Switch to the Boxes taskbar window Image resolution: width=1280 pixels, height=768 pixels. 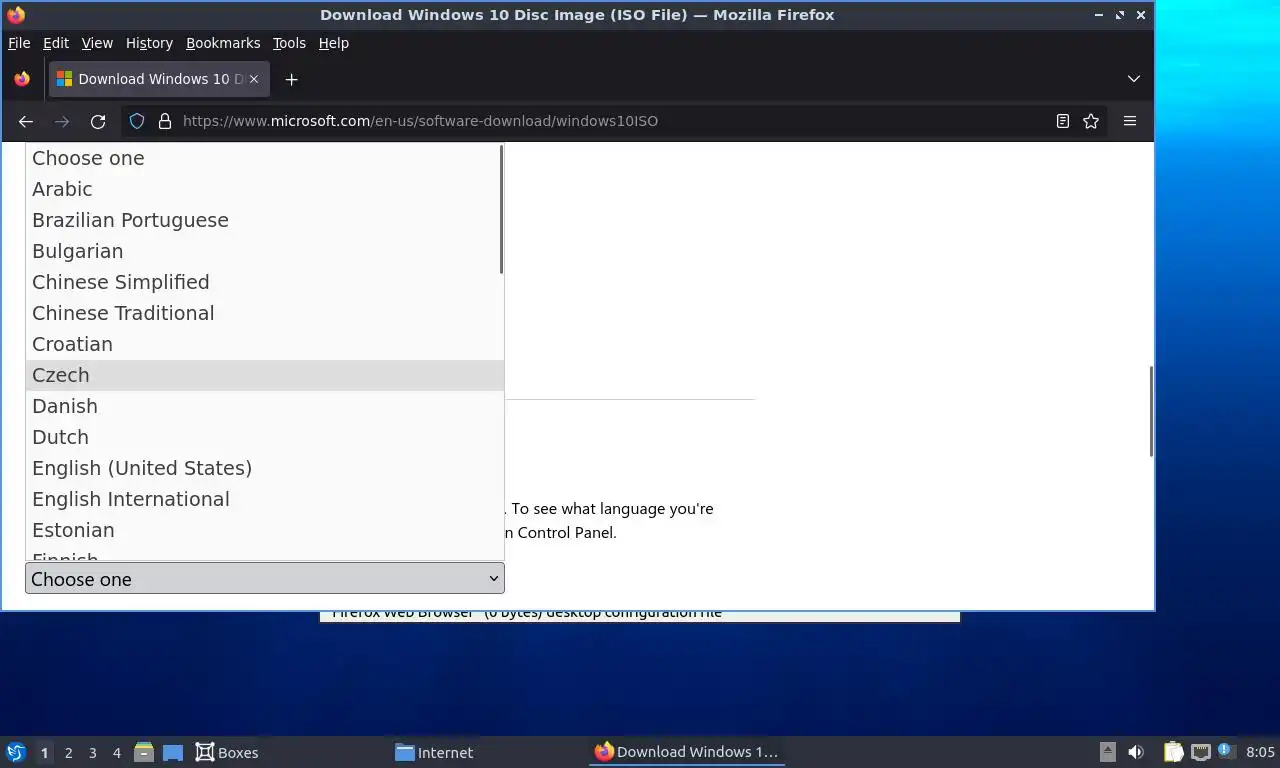tap(227, 752)
